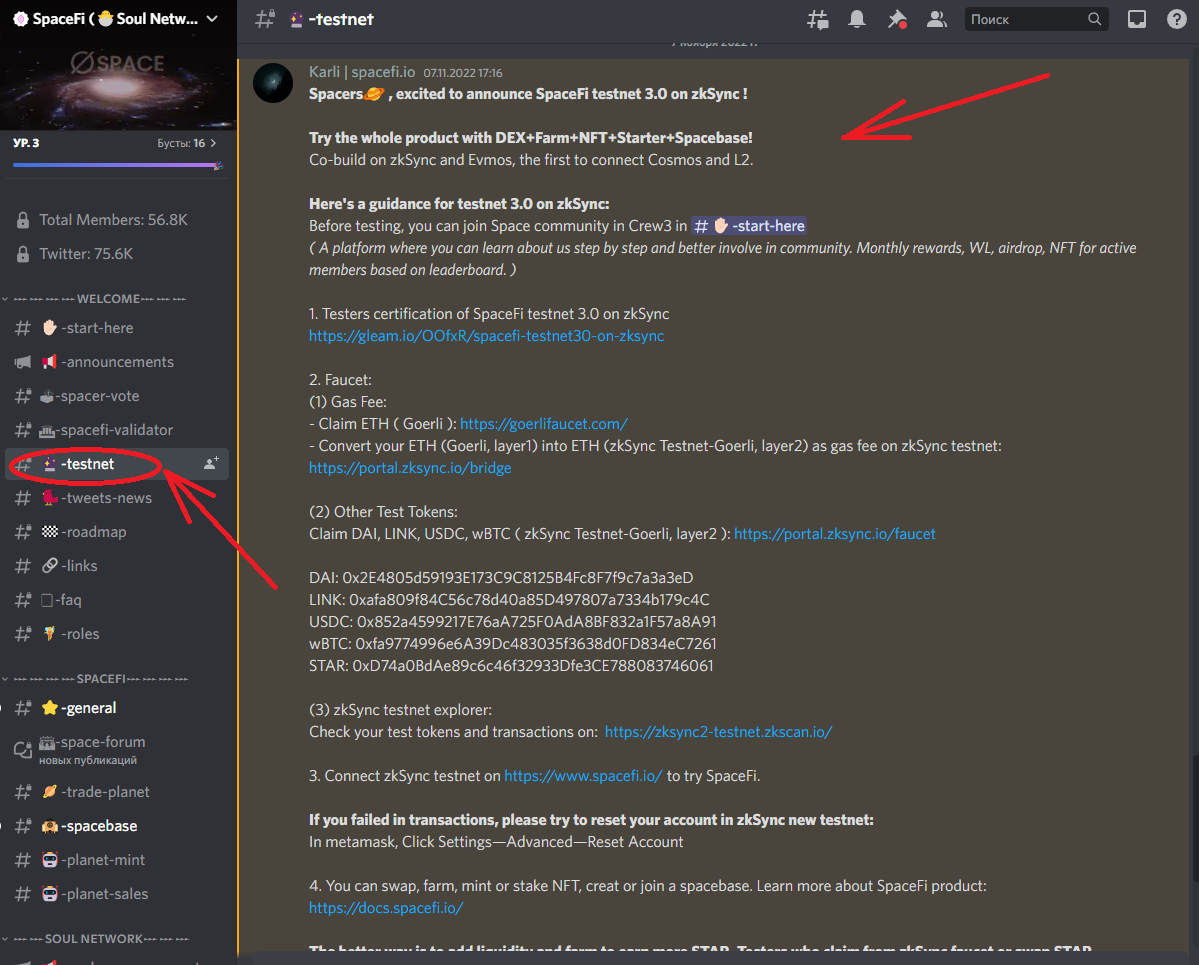This screenshot has height=965, width=1199.
Task: Click the hash icon in the channel header
Action: (265, 19)
